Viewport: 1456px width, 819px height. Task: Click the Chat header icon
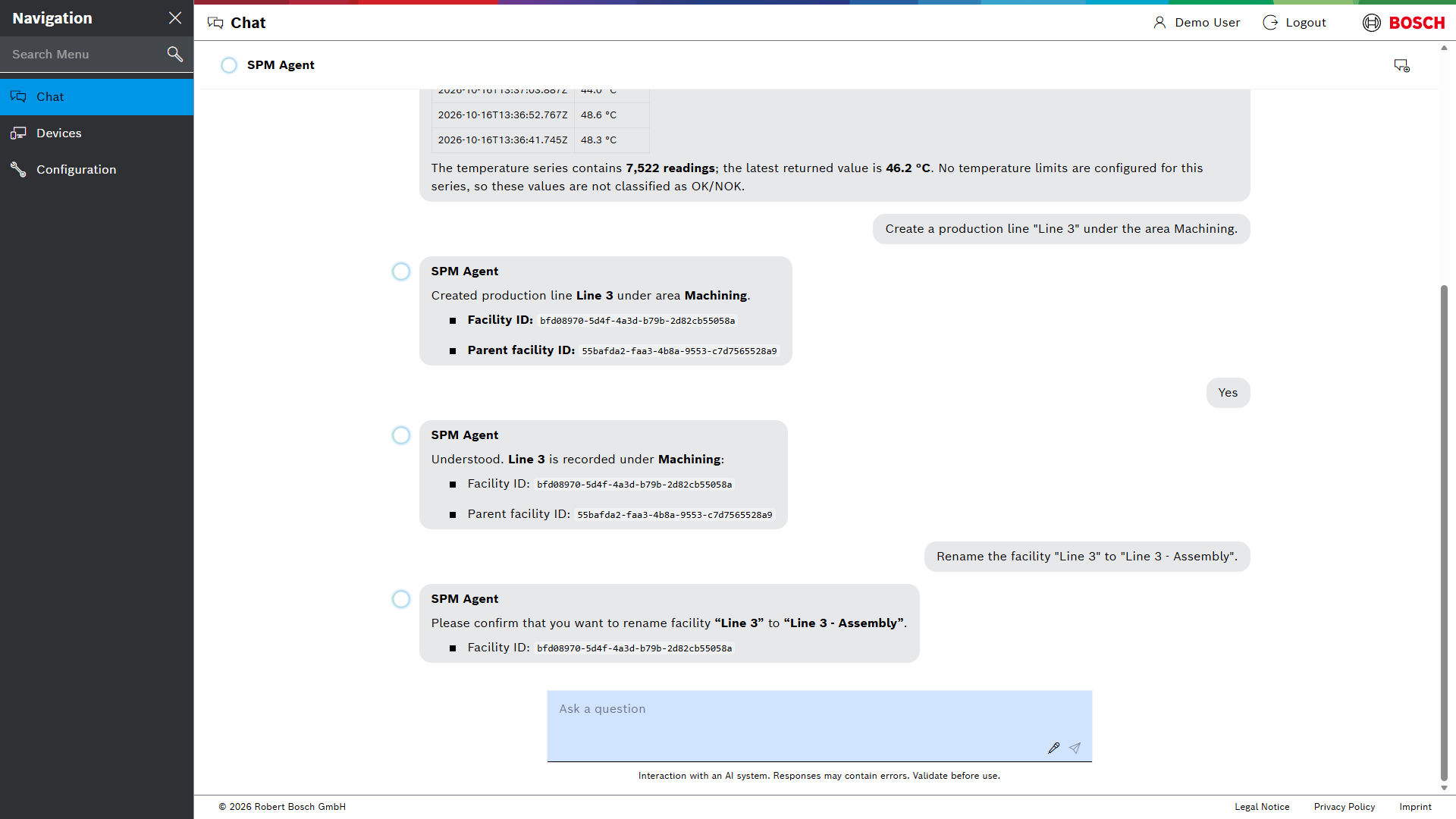click(x=215, y=24)
